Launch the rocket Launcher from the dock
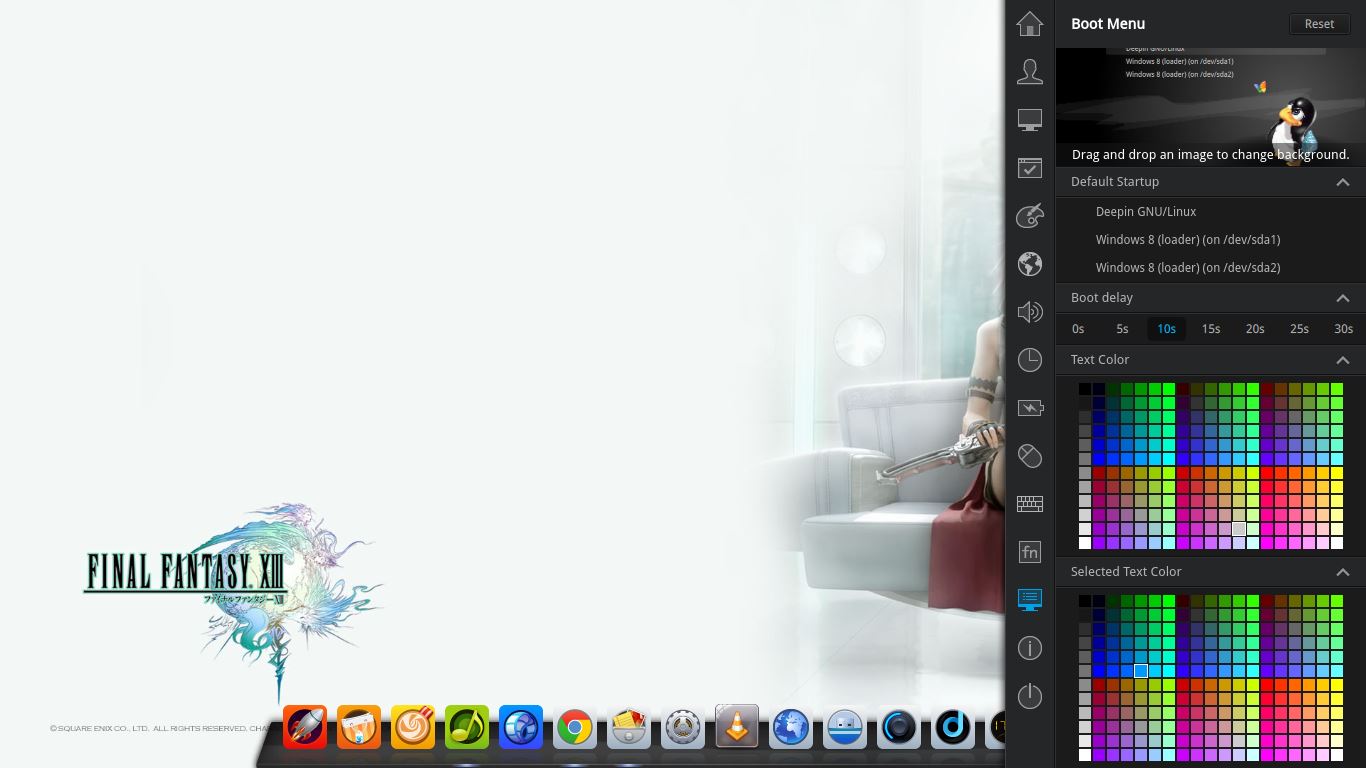 (x=305, y=727)
